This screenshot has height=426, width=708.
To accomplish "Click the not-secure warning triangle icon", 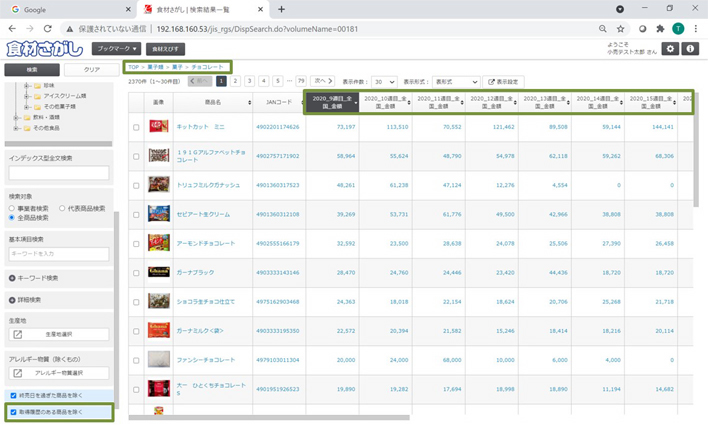I will [x=70, y=29].
